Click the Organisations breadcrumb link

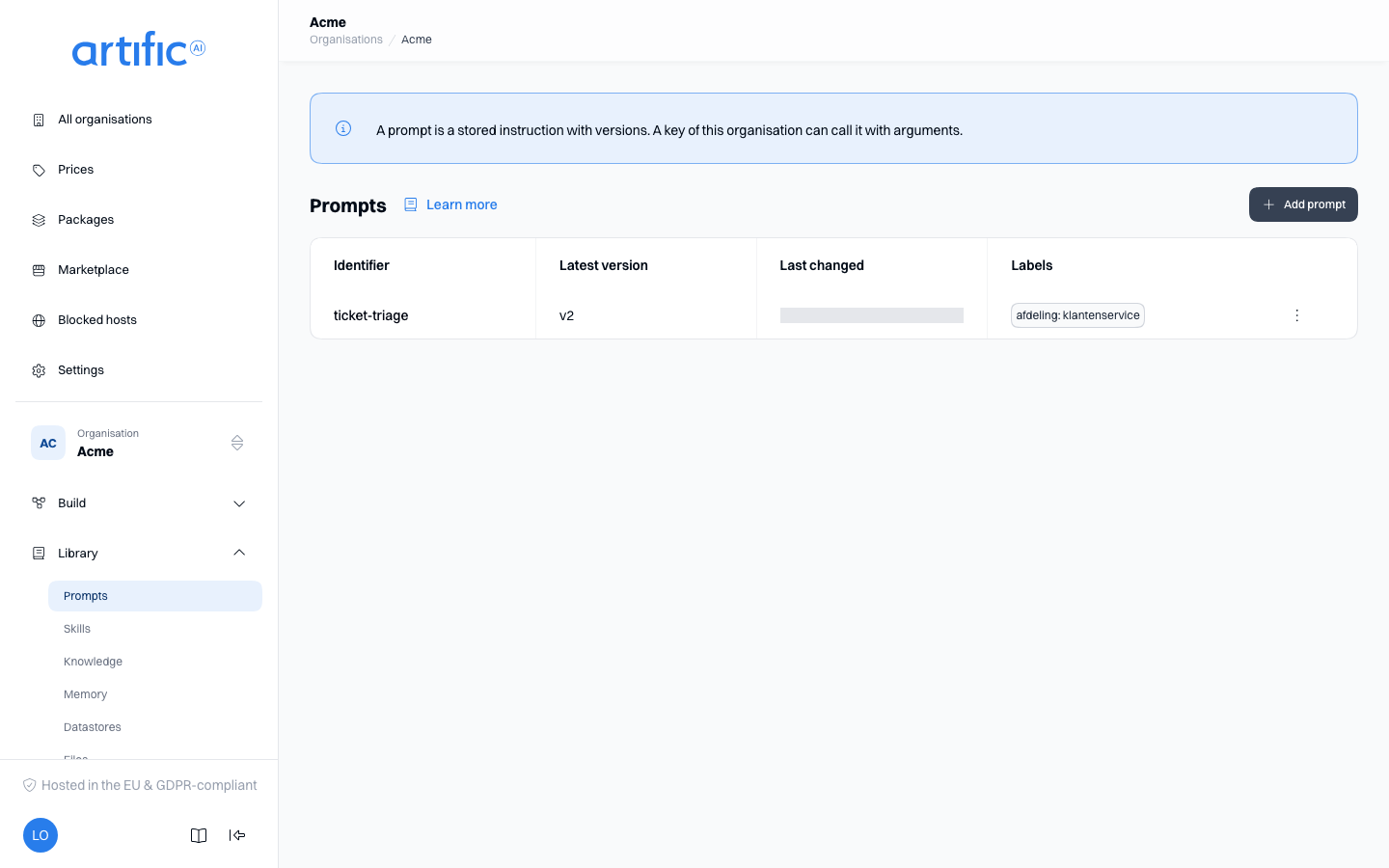point(346,40)
